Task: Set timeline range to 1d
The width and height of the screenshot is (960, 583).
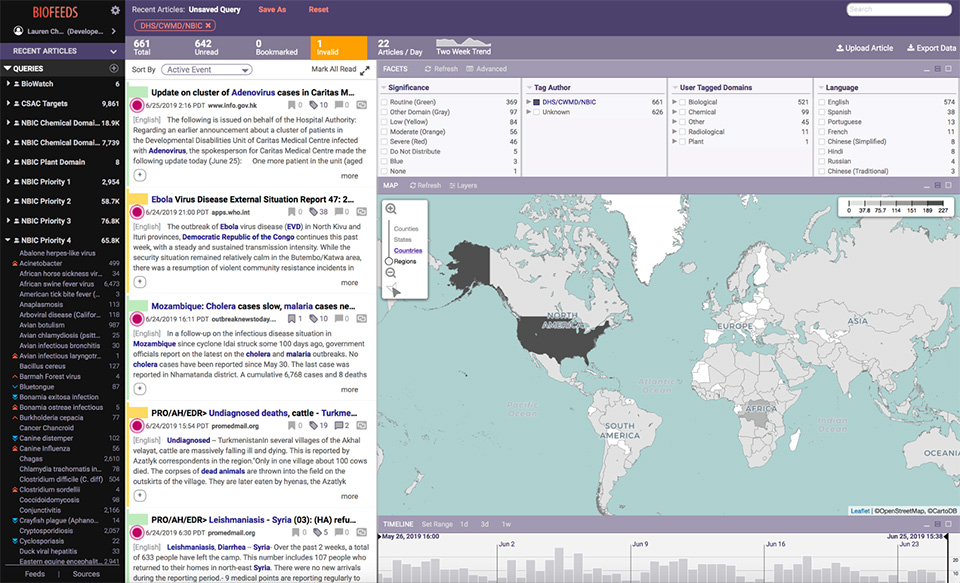Action: tap(464, 524)
